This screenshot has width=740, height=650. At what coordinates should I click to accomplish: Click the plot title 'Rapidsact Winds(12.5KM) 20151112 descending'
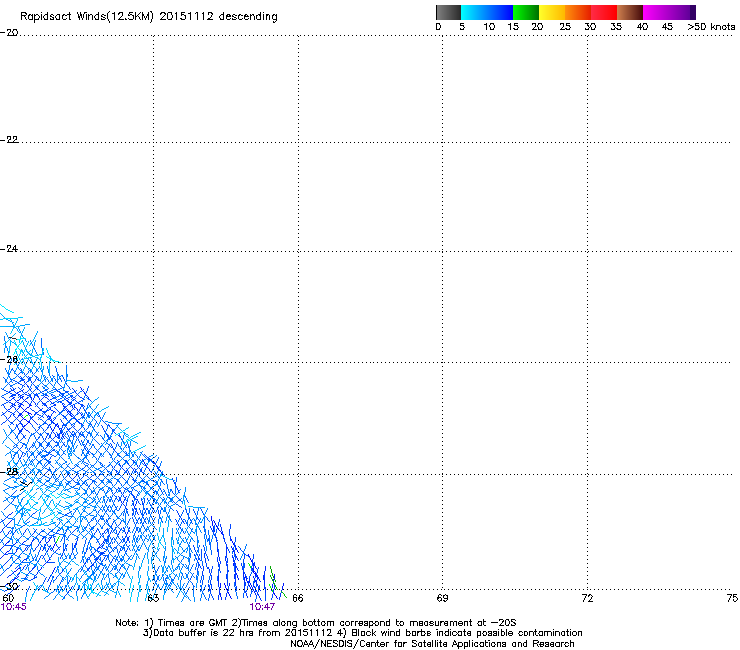[x=149, y=17]
